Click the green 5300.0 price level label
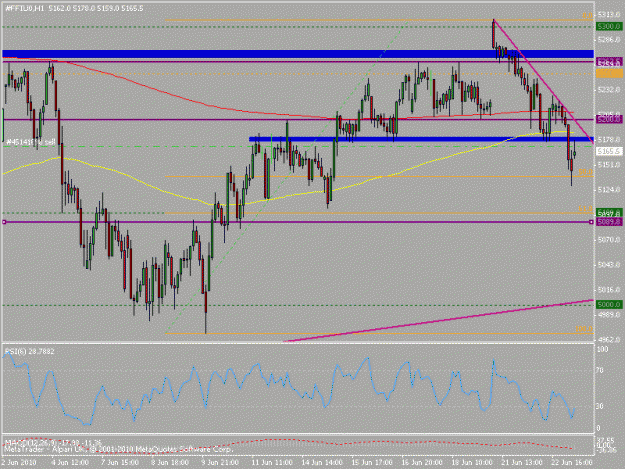The height and width of the screenshot is (469, 625). pyautogui.click(x=609, y=27)
